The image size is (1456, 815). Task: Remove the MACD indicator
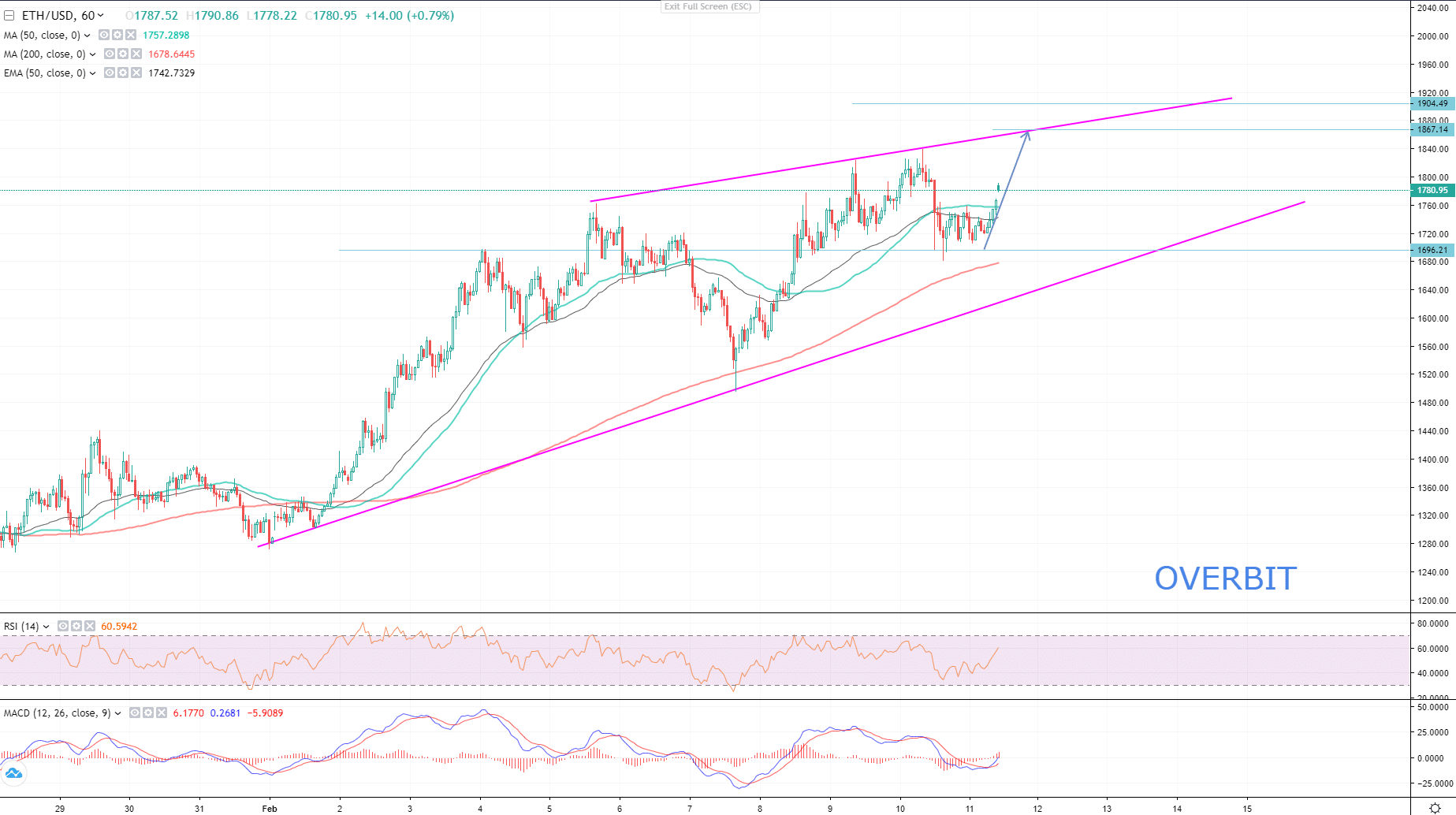point(162,713)
